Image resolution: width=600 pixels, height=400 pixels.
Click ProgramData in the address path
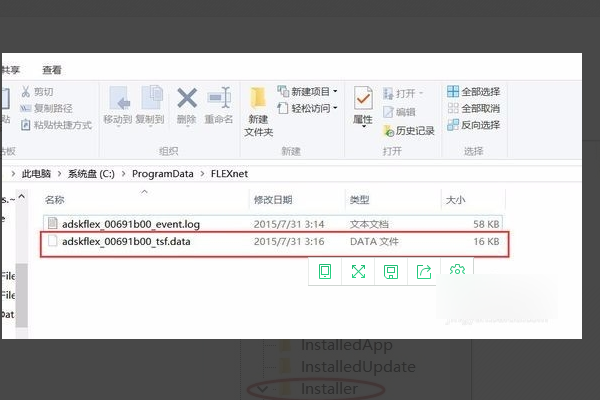click(163, 174)
